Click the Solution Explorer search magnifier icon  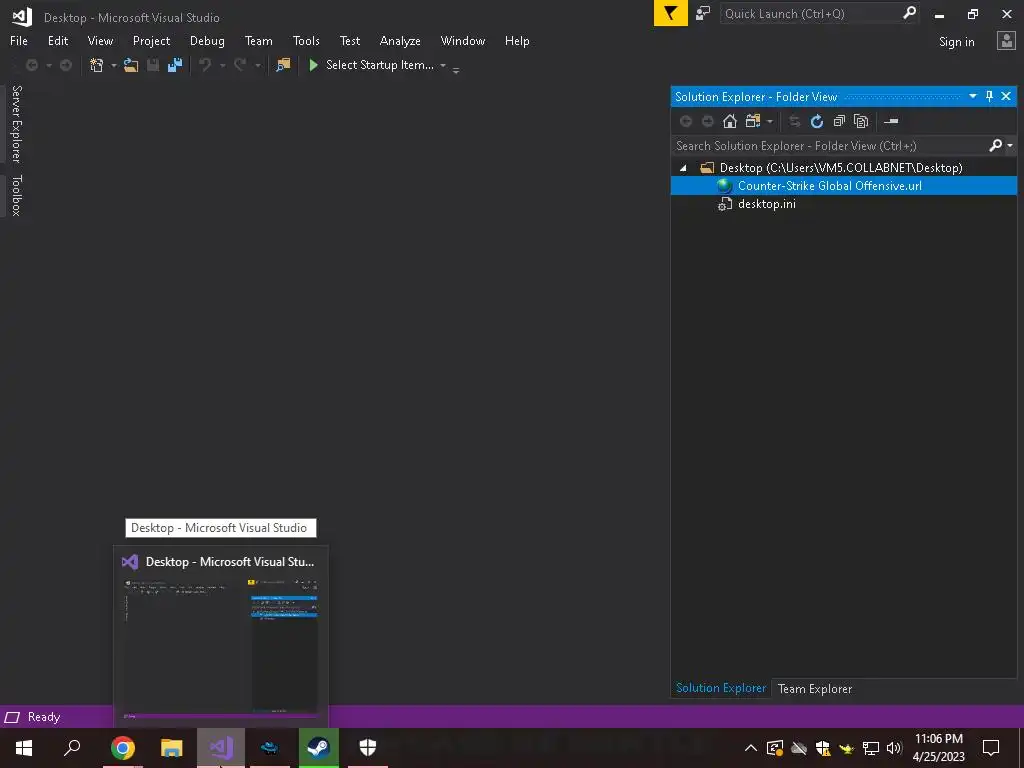coord(995,146)
